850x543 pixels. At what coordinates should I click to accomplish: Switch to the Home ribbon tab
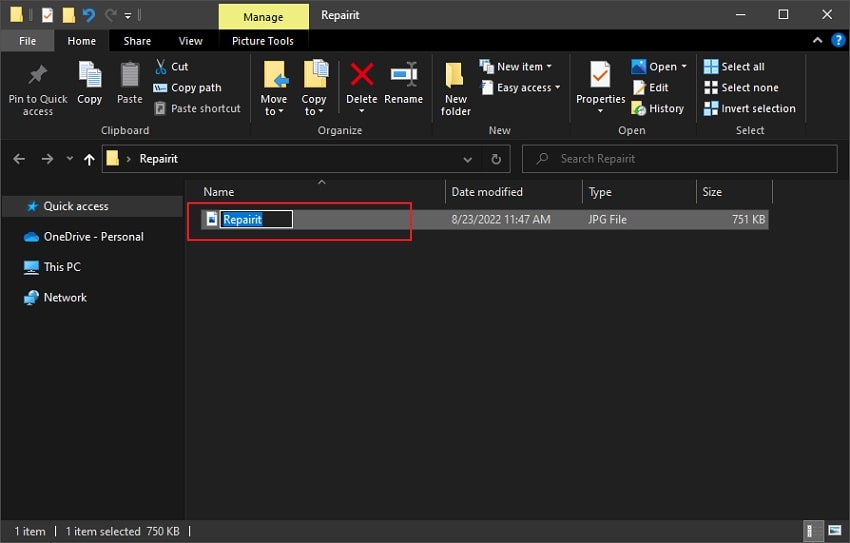coord(82,41)
